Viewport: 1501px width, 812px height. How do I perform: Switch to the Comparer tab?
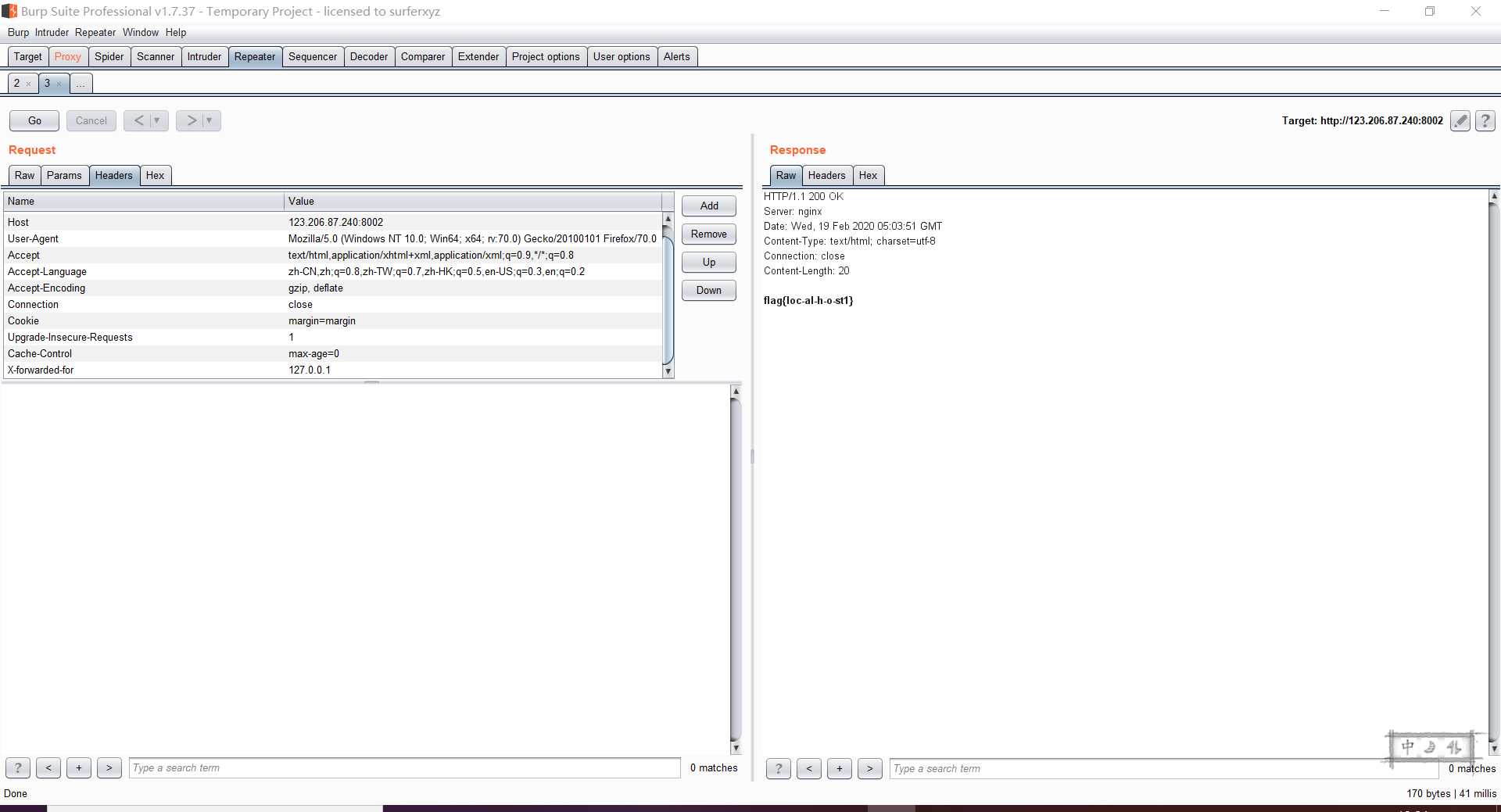pos(423,56)
